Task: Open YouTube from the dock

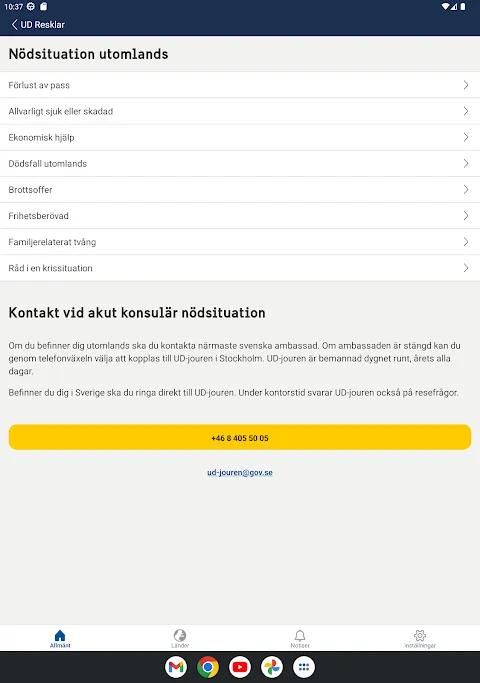Action: pos(240,667)
